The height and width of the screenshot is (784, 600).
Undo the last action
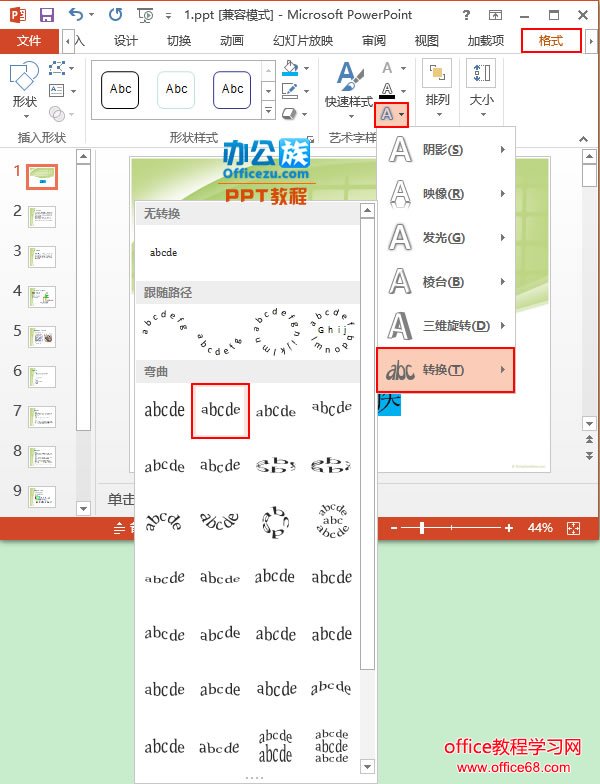click(76, 14)
